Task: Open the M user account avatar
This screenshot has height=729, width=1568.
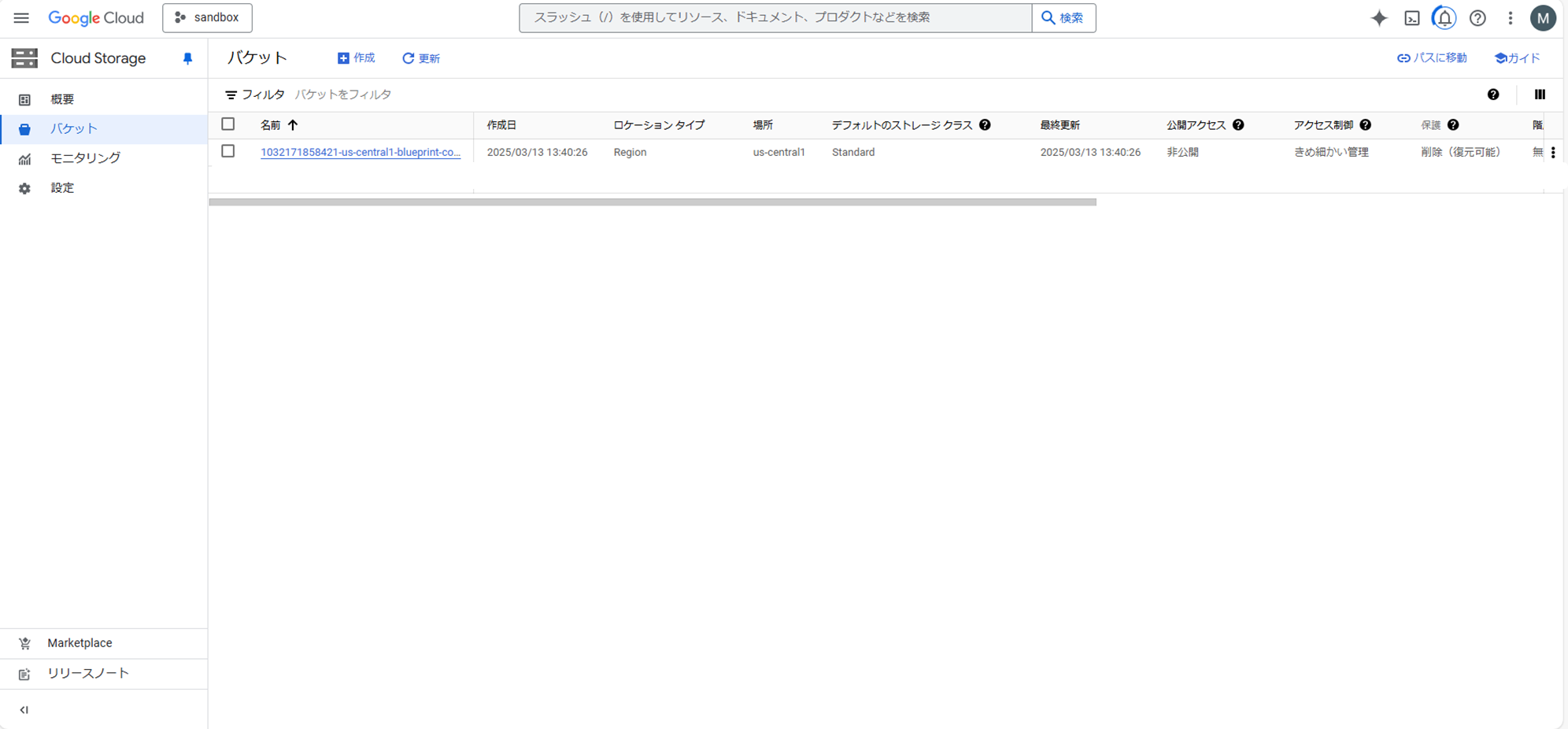Action: 1543,17
